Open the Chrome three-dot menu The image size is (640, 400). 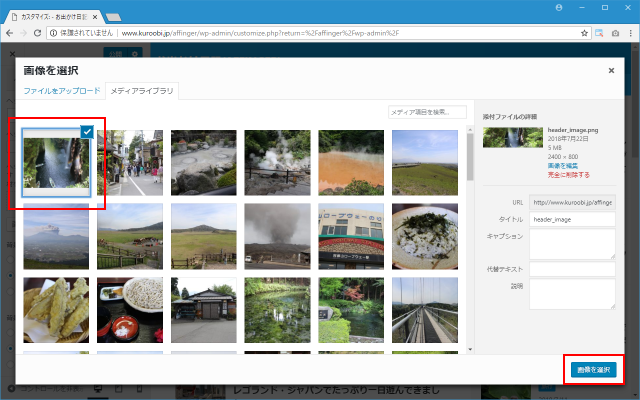click(629, 33)
